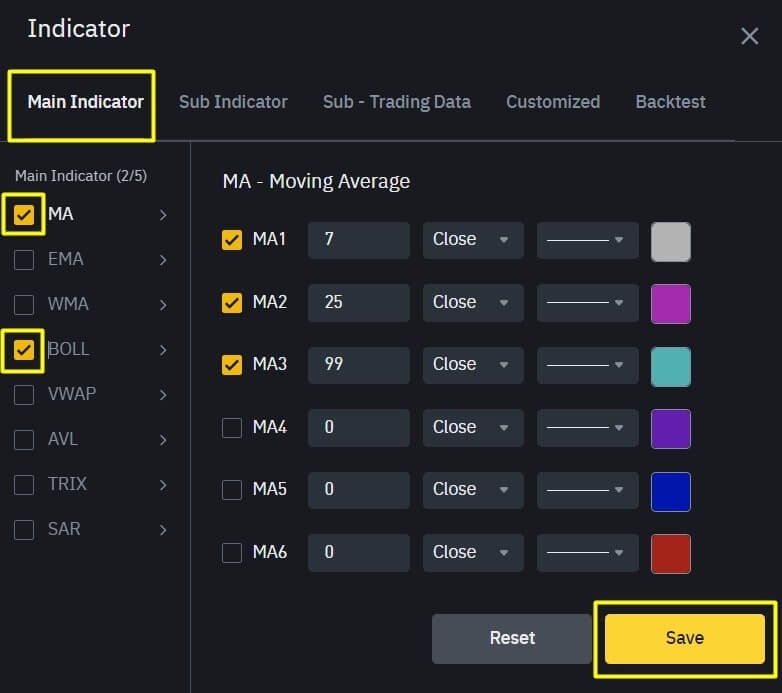This screenshot has width=782, height=693.
Task: Open SAR settings via its chevron
Action: tap(163, 530)
